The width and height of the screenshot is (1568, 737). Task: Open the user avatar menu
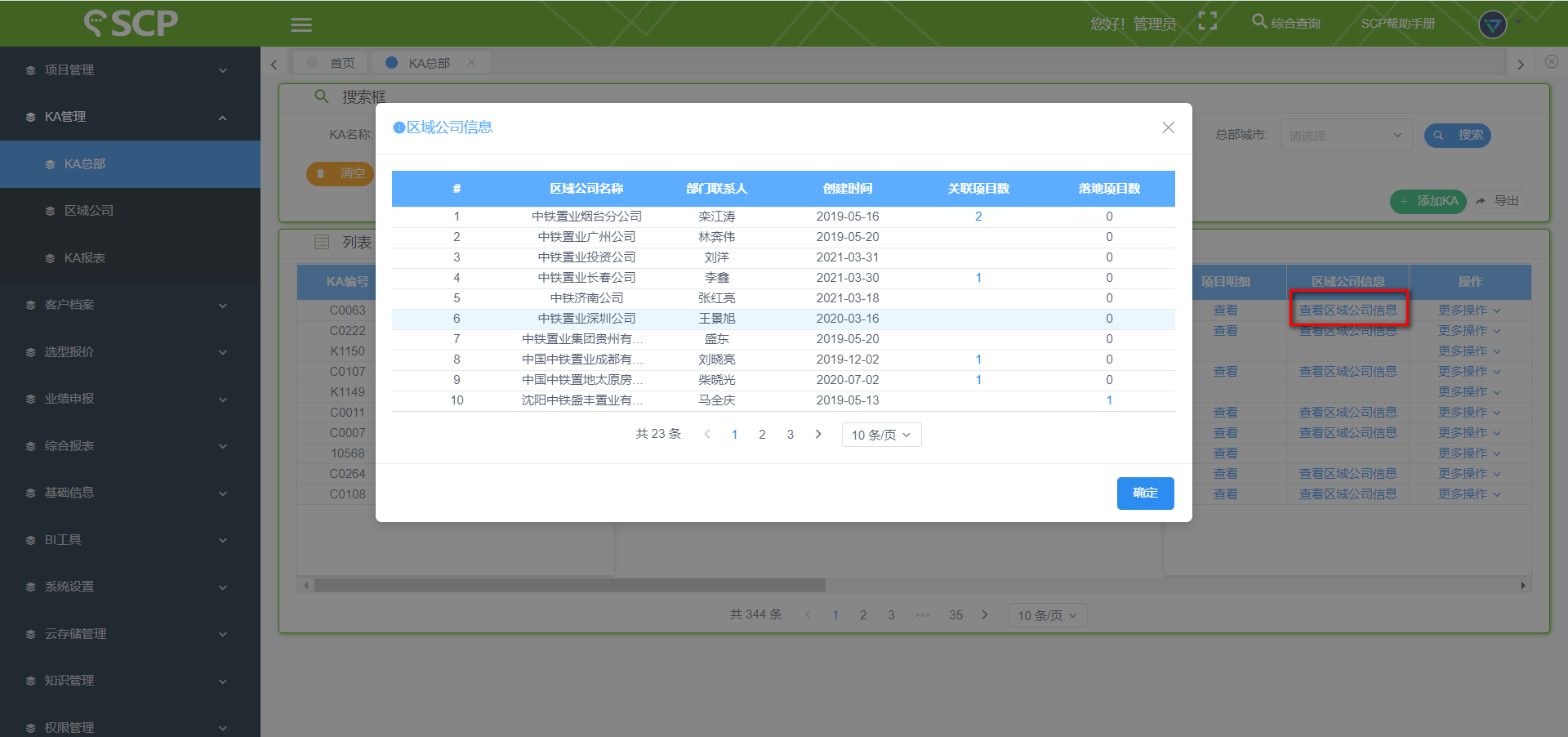(1493, 25)
